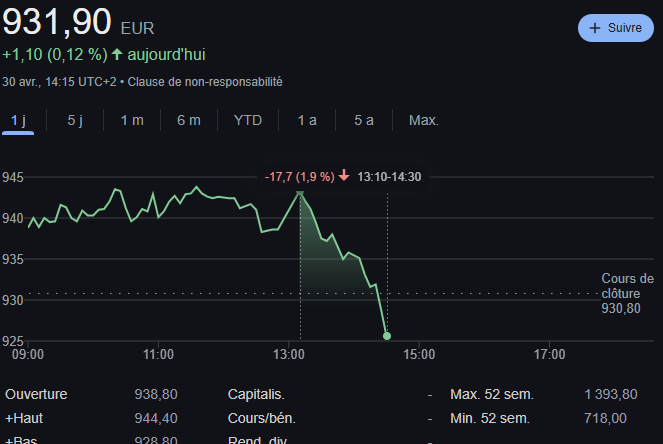Show the 5 a chart range
This screenshot has height=444, width=663.
pos(364,120)
